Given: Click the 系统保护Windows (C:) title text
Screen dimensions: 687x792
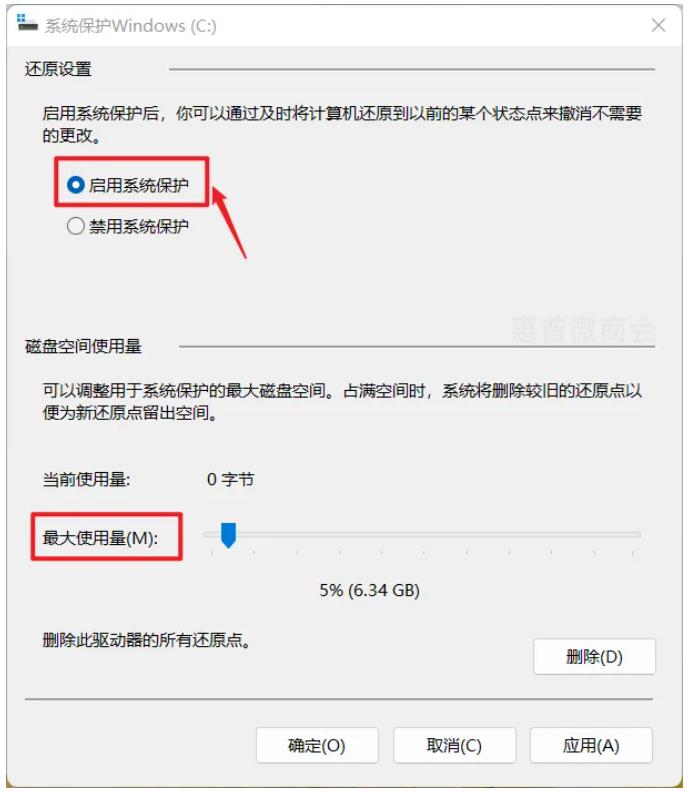Looking at the screenshot, I should tap(130, 26).
